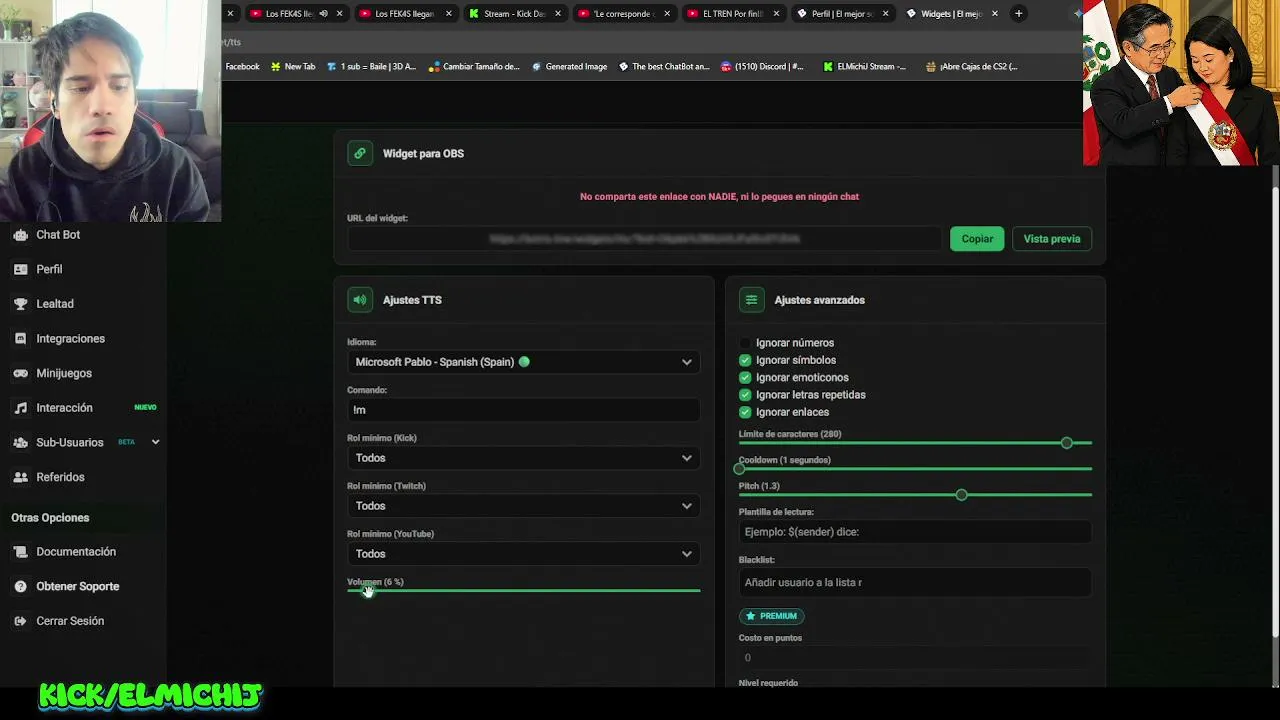The image size is (1280, 720).
Task: Click the Sub-Usuarios people icon
Action: [20, 443]
